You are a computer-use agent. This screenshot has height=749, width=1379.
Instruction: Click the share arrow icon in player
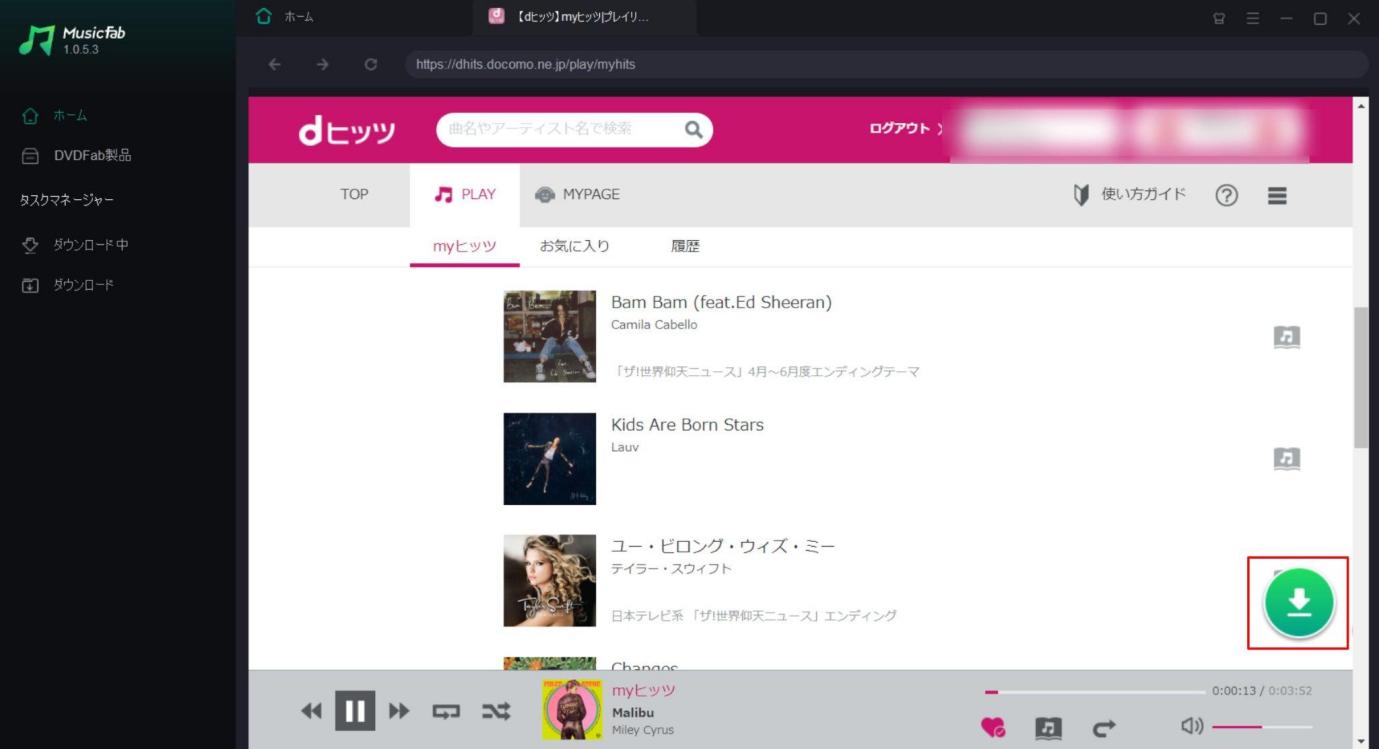tap(1104, 727)
